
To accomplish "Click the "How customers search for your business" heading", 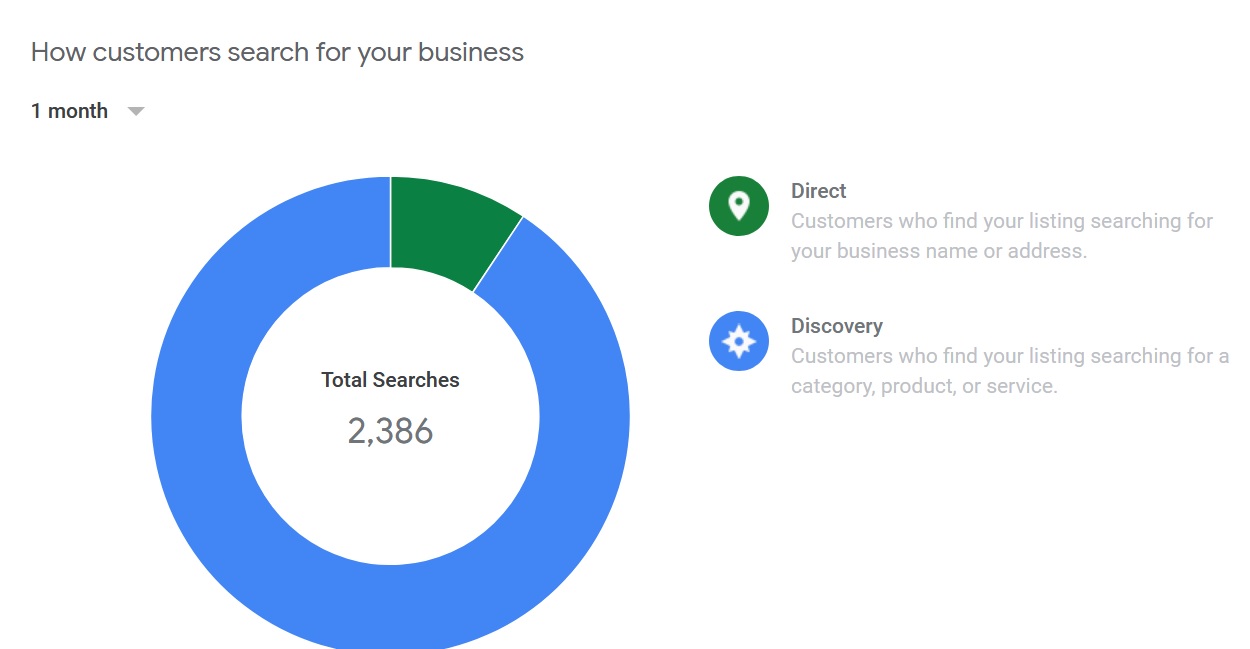I will tap(277, 52).
